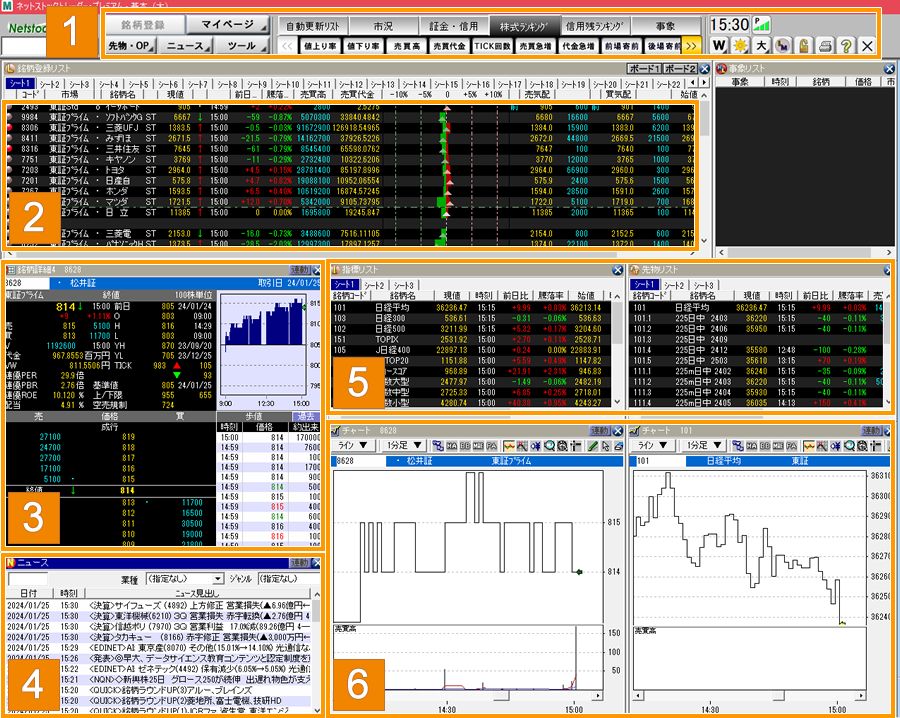Click the pencil draw icon in 8628 chart
This screenshot has width=900, height=718.
pos(592,445)
